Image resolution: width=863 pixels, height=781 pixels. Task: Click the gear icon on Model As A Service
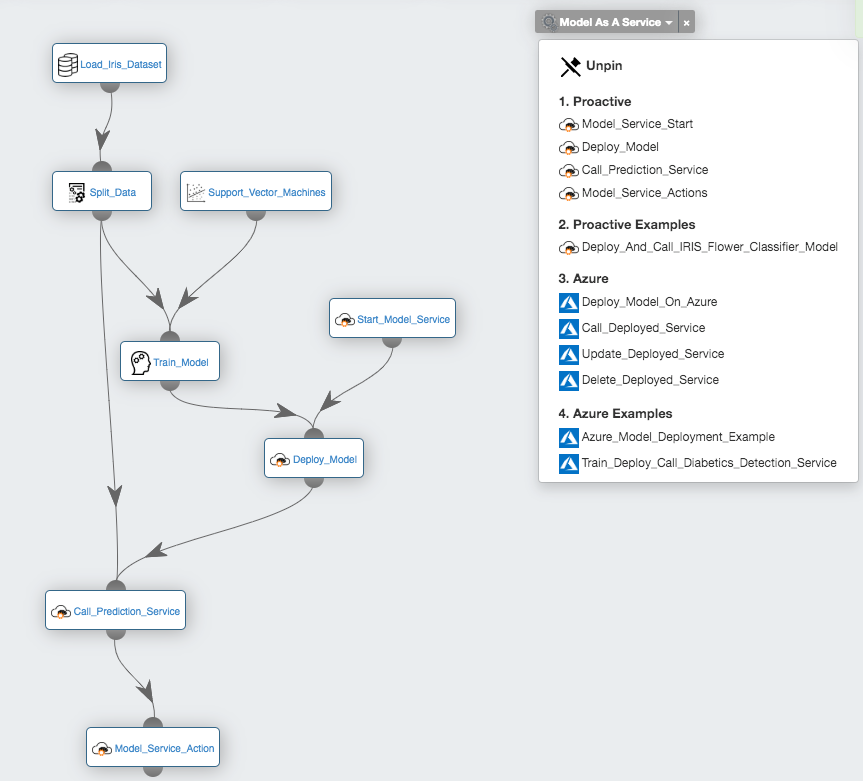tap(549, 22)
